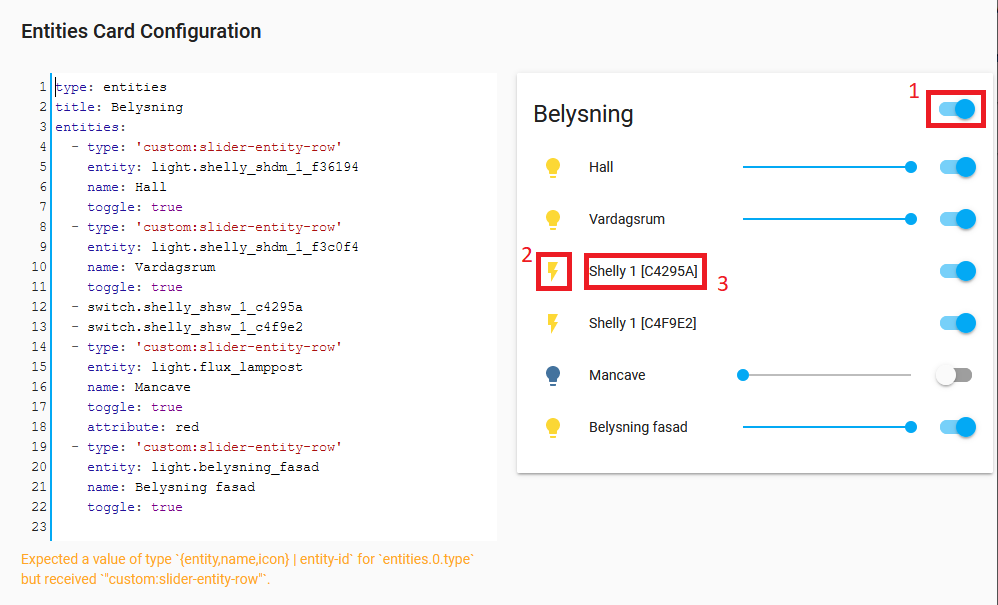Image resolution: width=998 pixels, height=605 pixels.
Task: Toggle the Shelly 1 [C4295A] switch
Action: (957, 271)
